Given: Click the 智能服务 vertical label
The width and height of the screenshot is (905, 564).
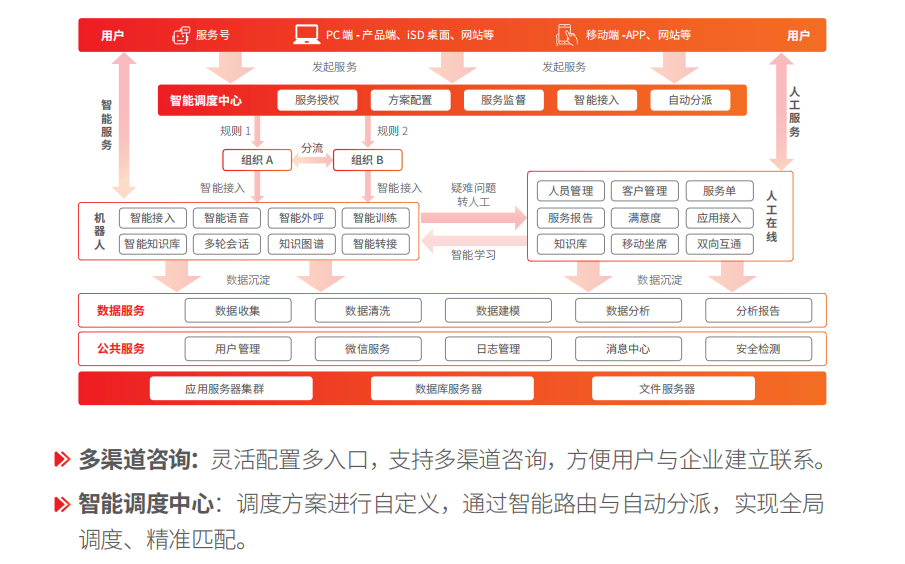Looking at the screenshot, I should tap(106, 125).
